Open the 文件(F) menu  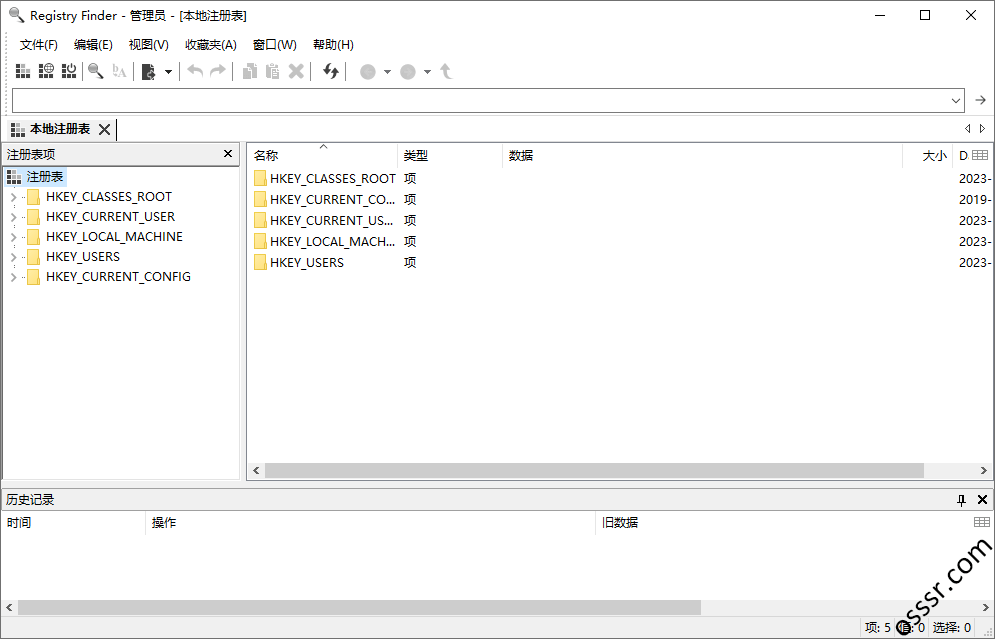(39, 44)
